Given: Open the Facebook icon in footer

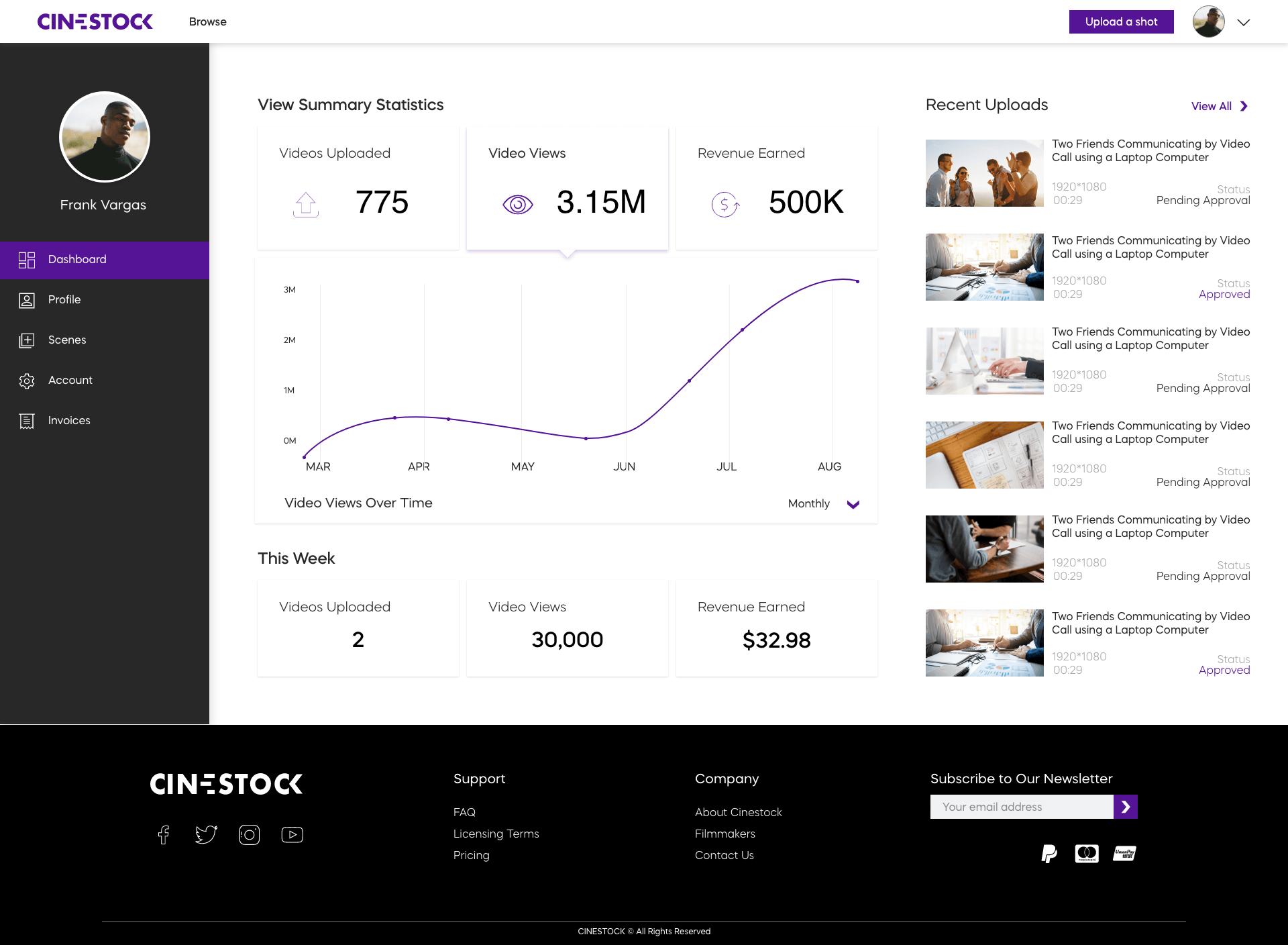Looking at the screenshot, I should click(164, 834).
